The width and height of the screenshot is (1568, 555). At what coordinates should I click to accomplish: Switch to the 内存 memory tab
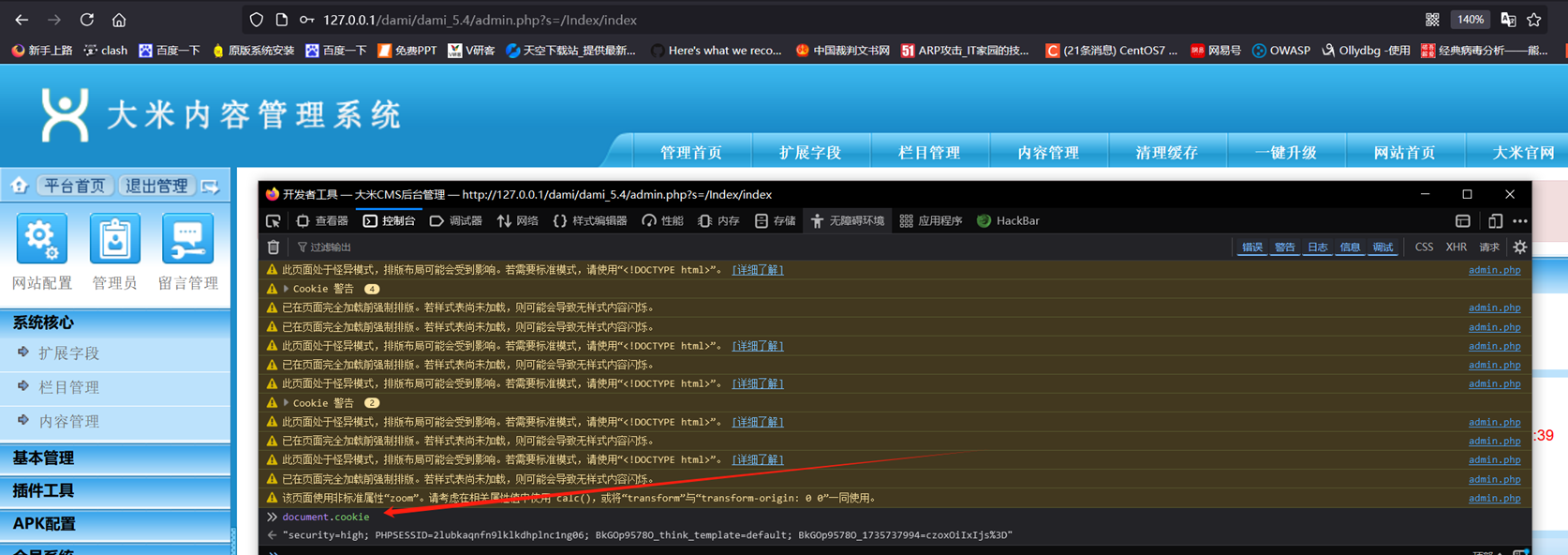tap(719, 221)
